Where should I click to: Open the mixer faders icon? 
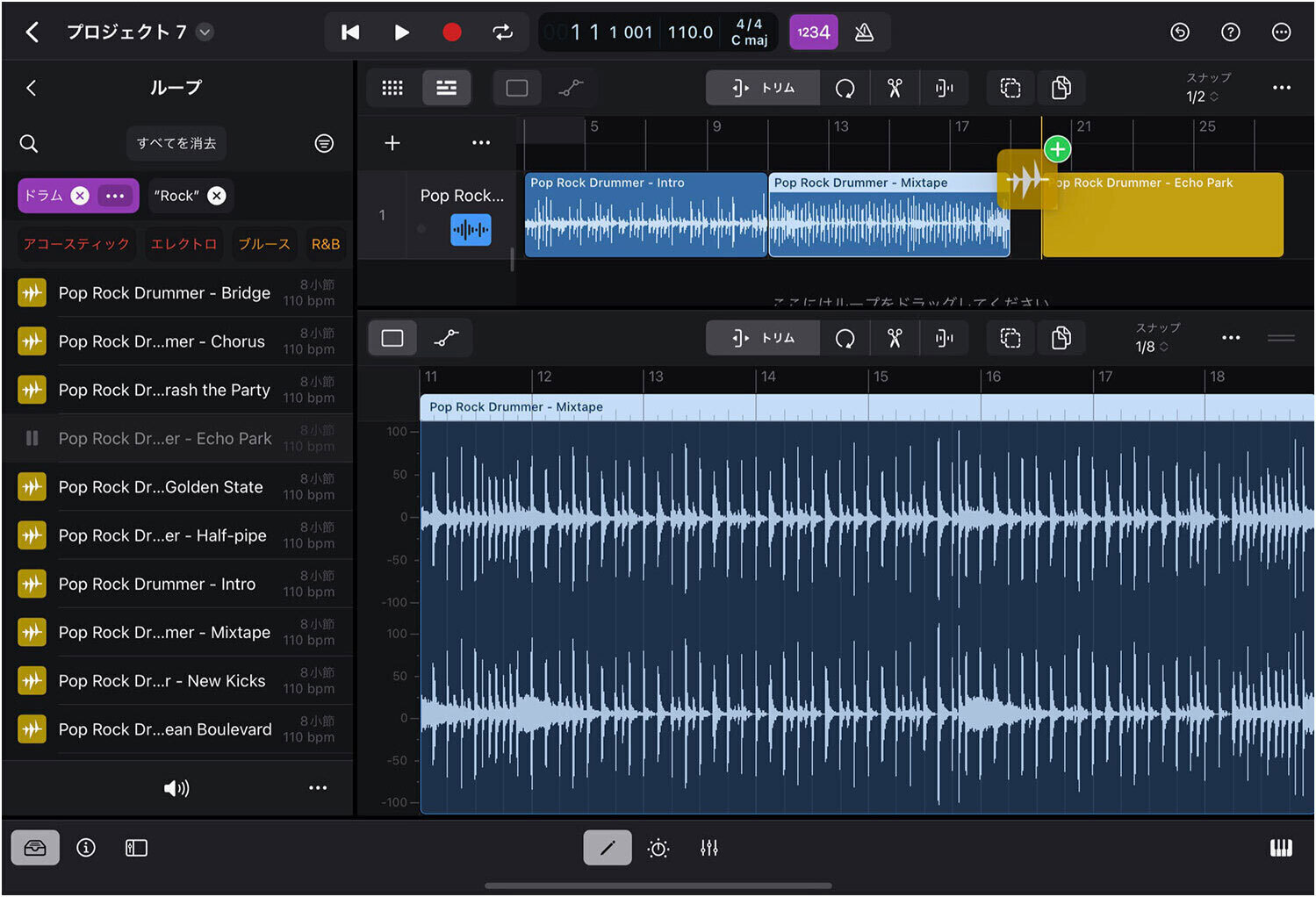708,848
